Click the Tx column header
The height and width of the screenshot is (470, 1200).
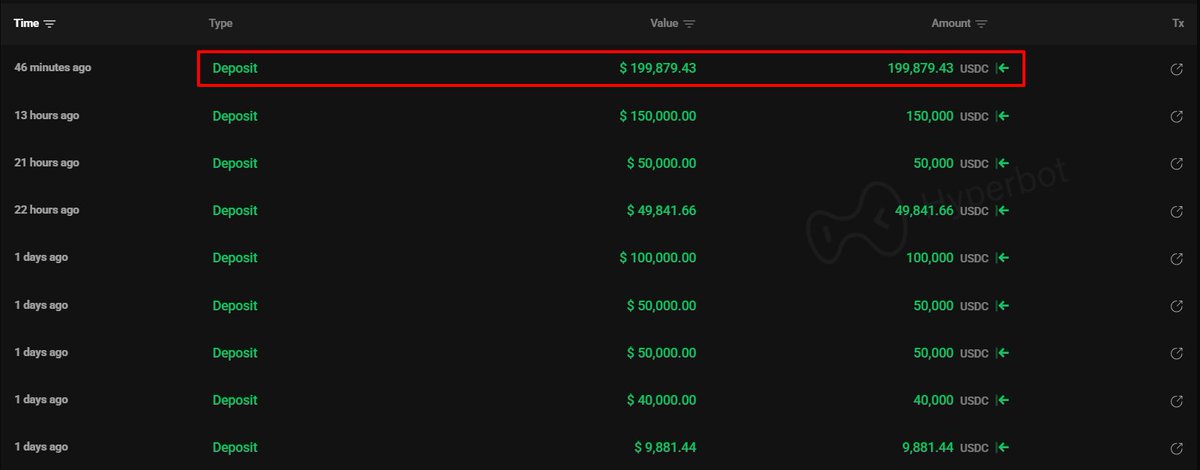coord(1178,23)
